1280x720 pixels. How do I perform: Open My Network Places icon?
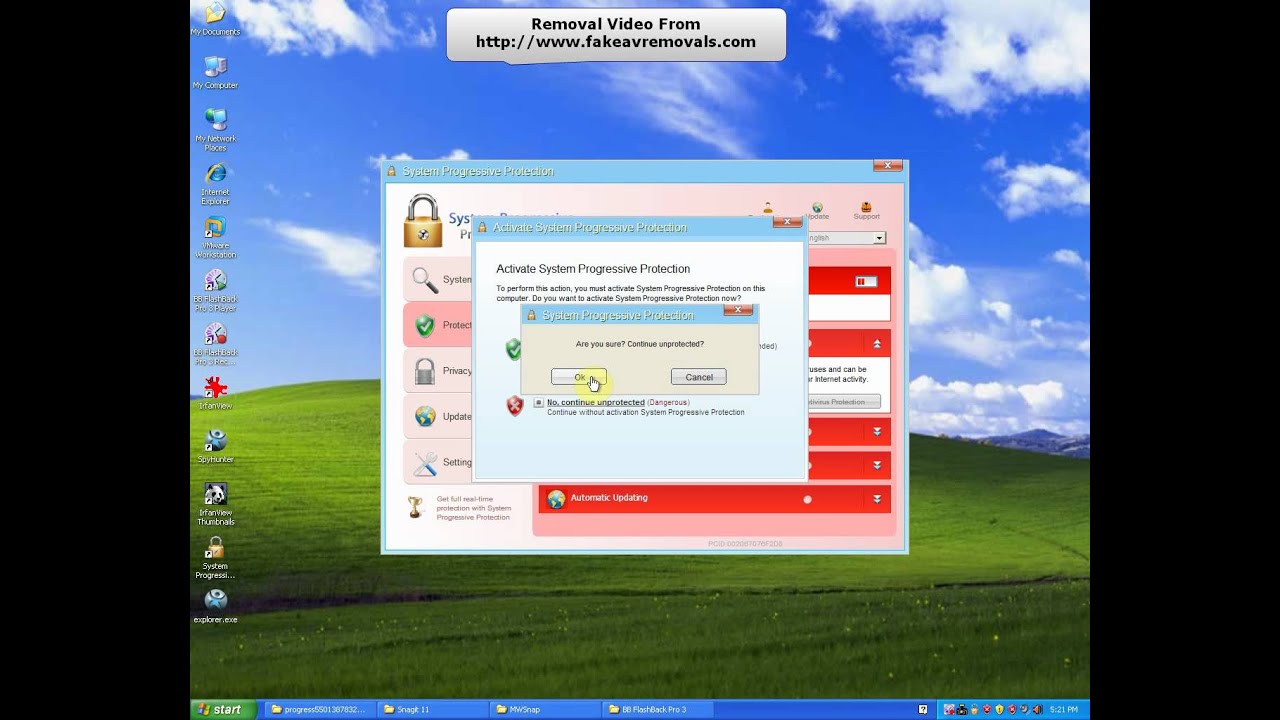pyautogui.click(x=215, y=128)
